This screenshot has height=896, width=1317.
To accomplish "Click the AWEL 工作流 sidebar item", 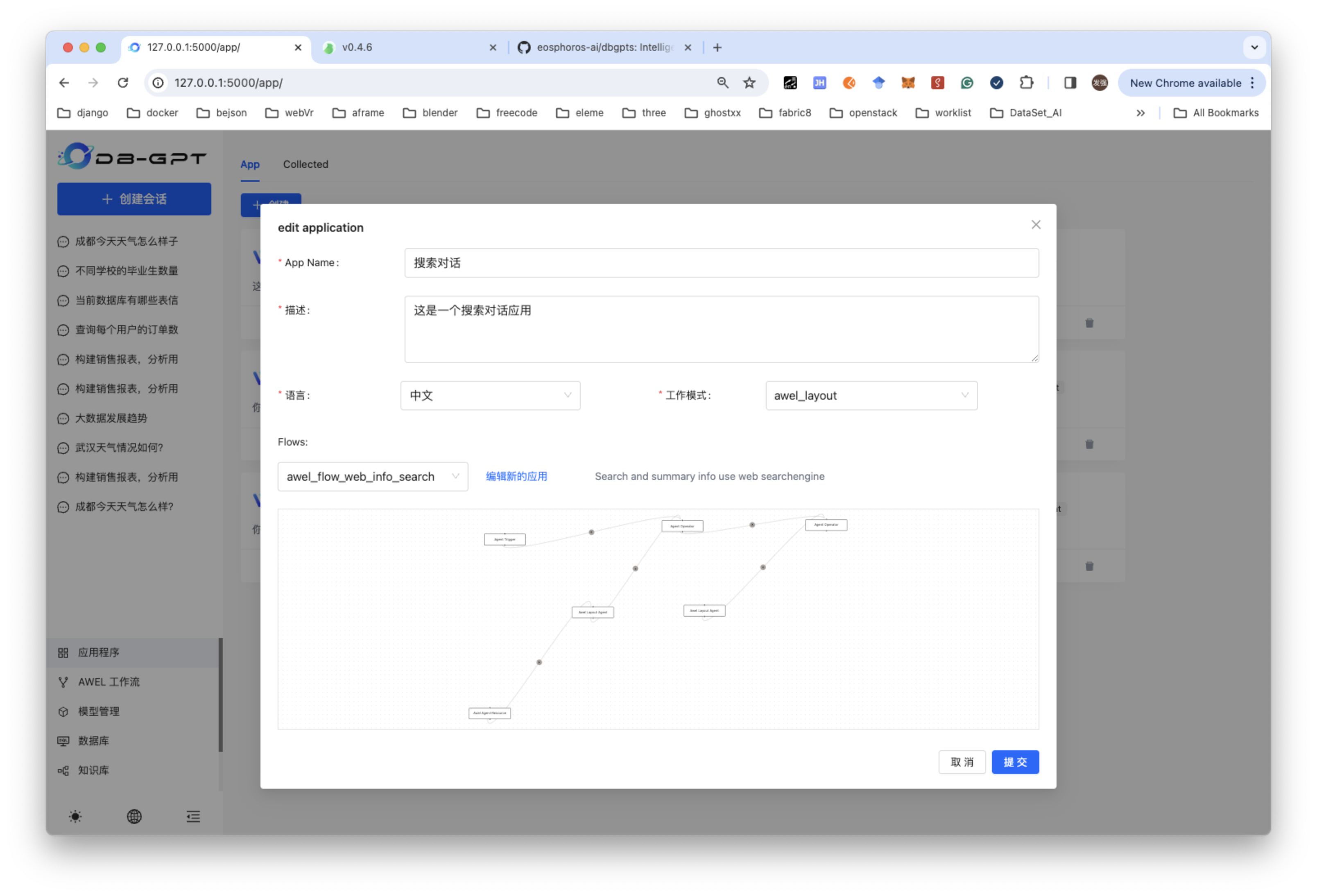I will coord(109,682).
